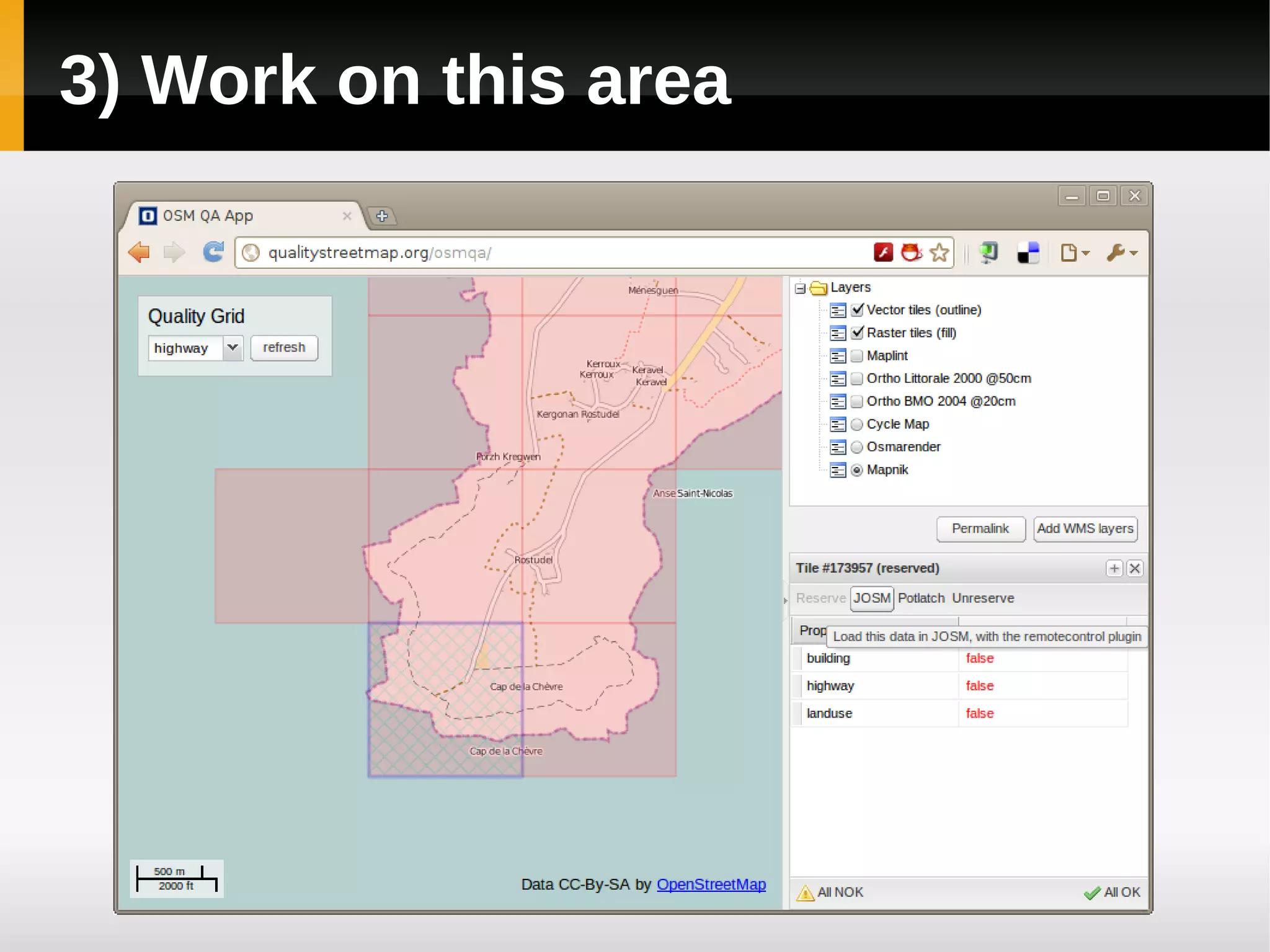Collapse side panel with splitter arrow
This screenshot has height=952, width=1270.
(785, 600)
